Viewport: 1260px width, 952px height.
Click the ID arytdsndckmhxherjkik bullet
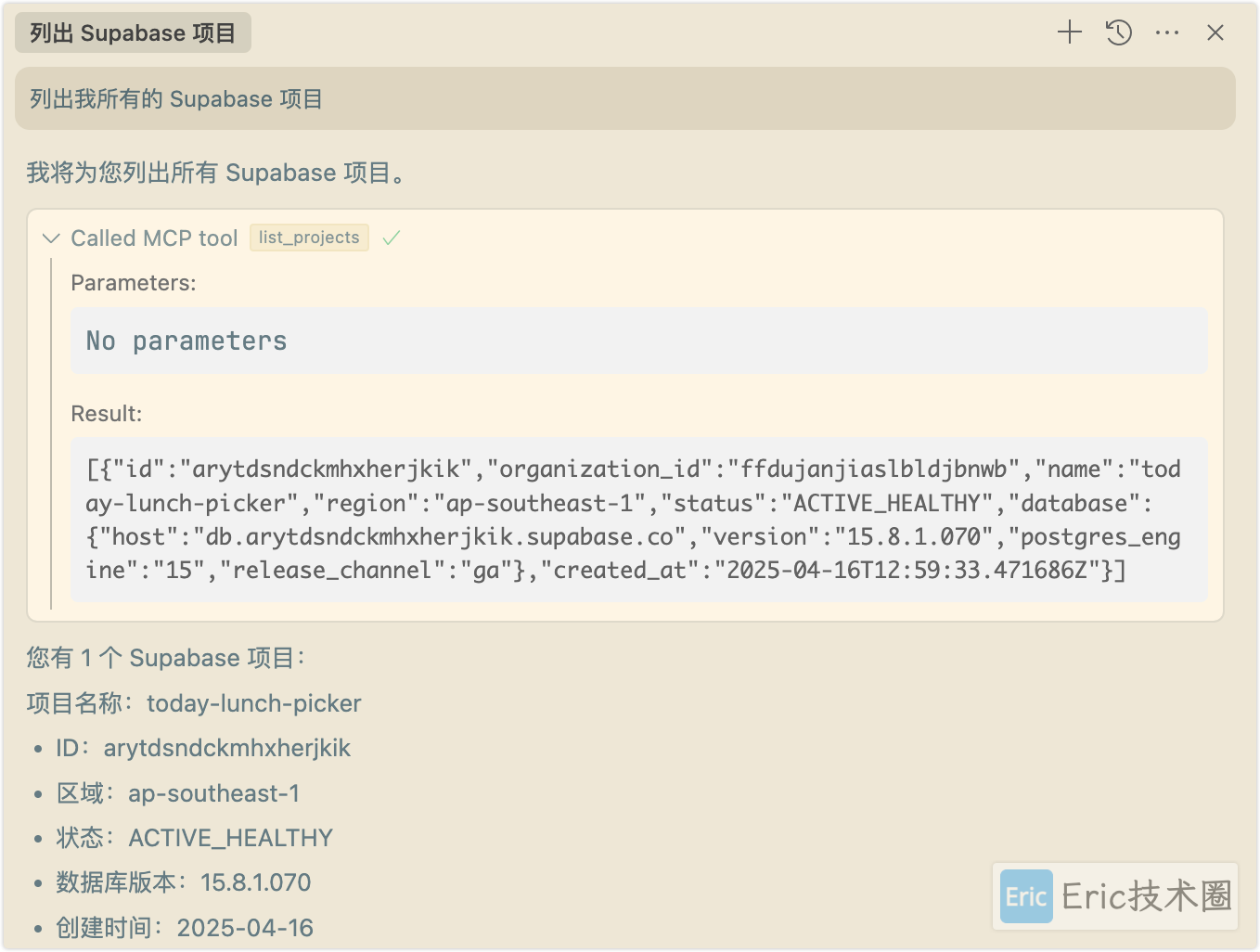coord(203,748)
